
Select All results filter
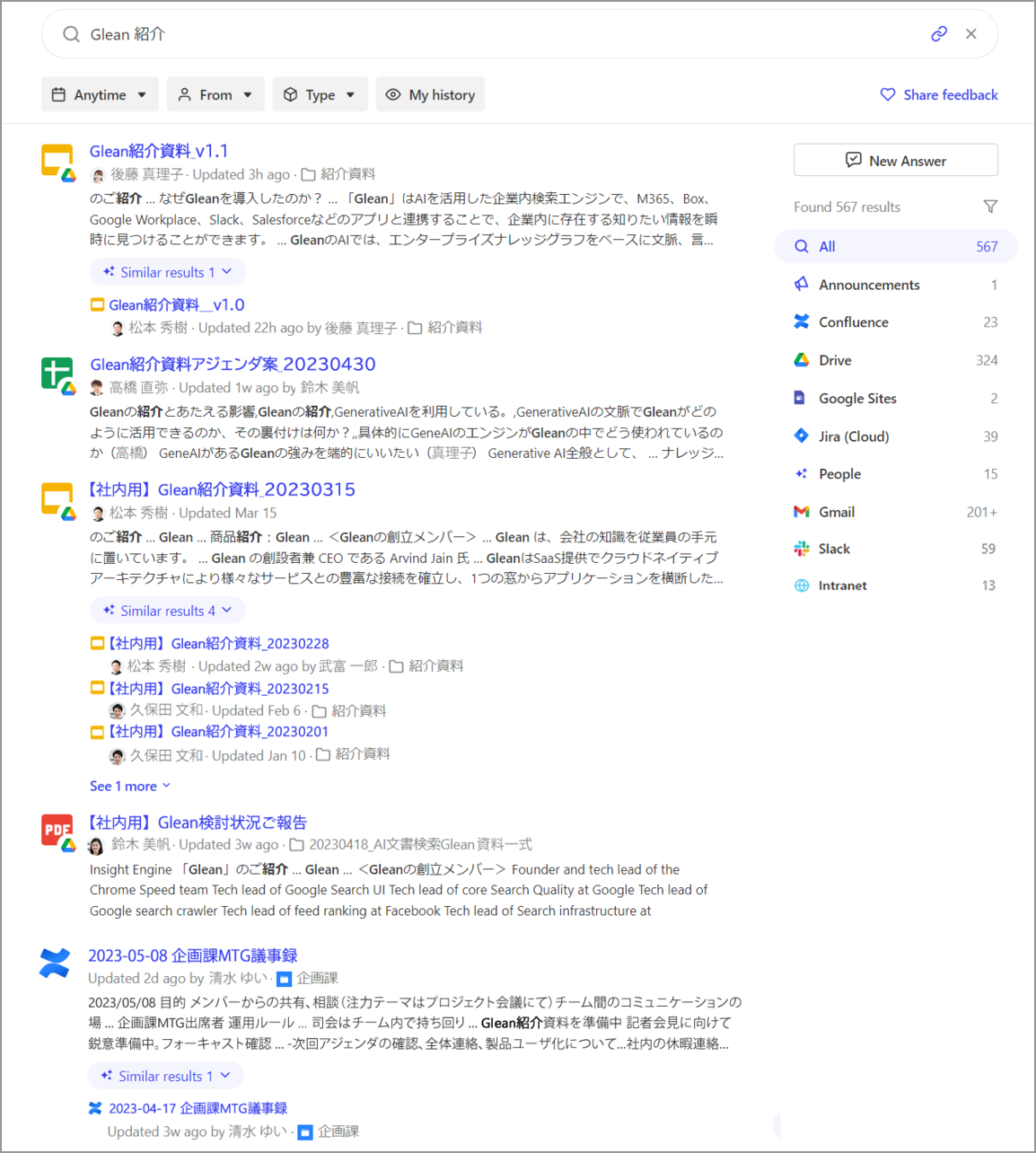[x=896, y=246]
